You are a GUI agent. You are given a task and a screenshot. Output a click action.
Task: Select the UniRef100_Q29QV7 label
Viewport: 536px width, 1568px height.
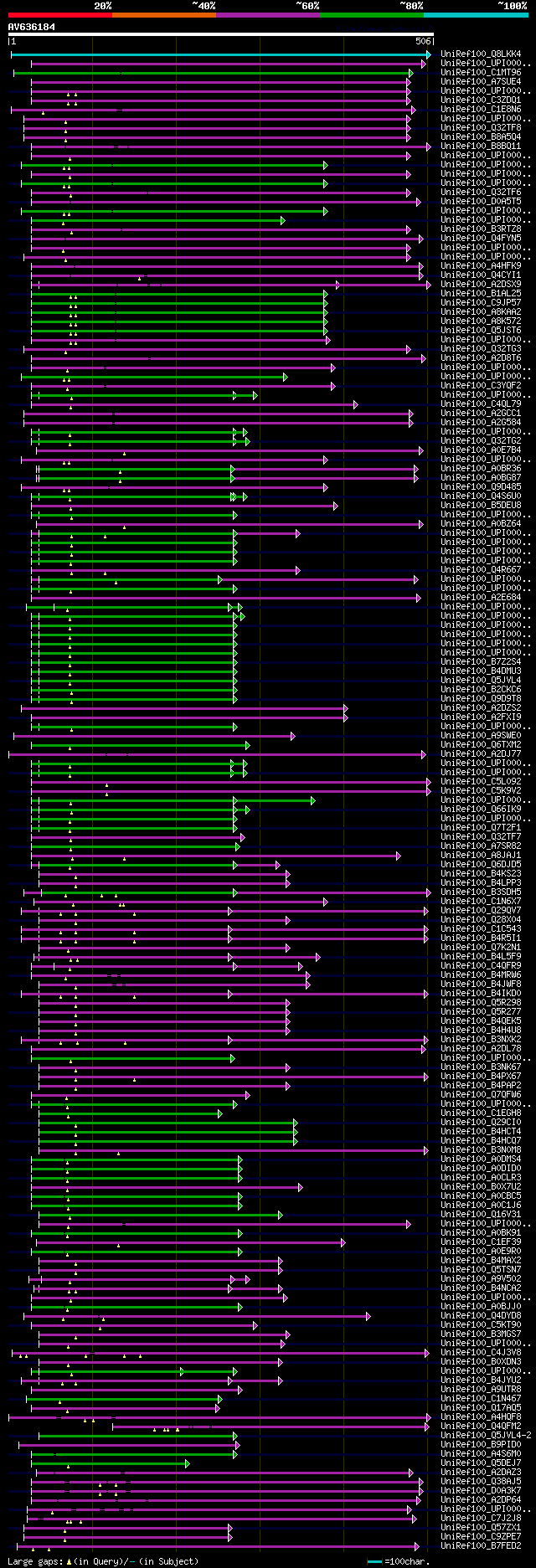point(481,911)
